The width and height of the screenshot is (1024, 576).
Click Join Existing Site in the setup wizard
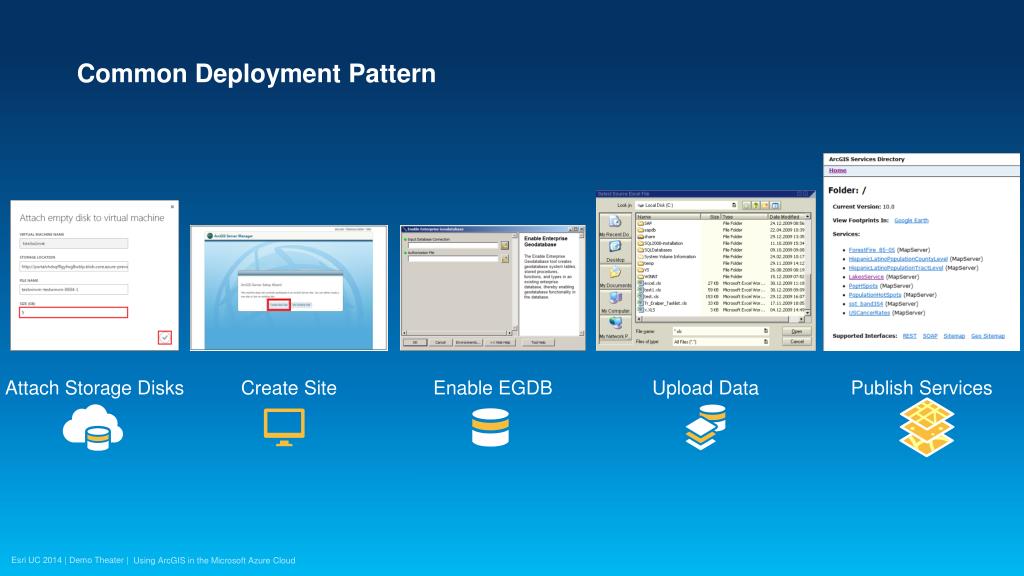pyautogui.click(x=302, y=305)
